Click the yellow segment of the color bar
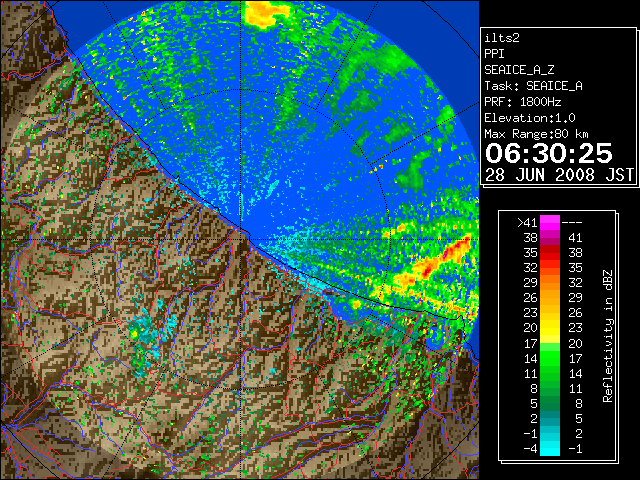 pos(550,328)
